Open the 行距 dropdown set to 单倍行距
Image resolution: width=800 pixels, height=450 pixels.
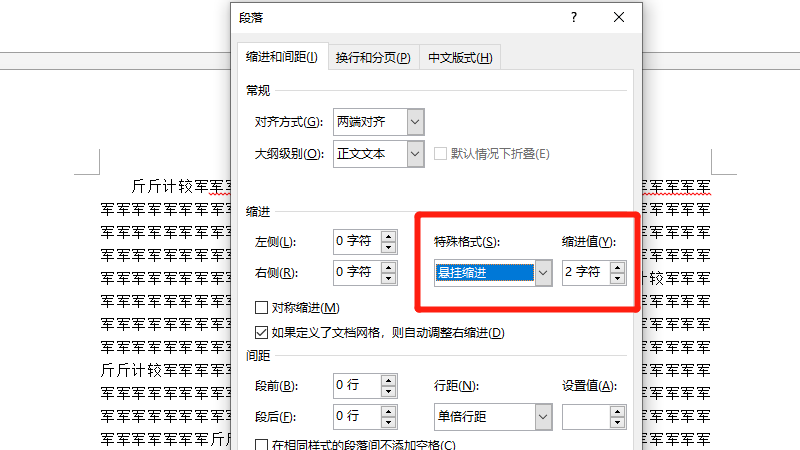[543, 416]
